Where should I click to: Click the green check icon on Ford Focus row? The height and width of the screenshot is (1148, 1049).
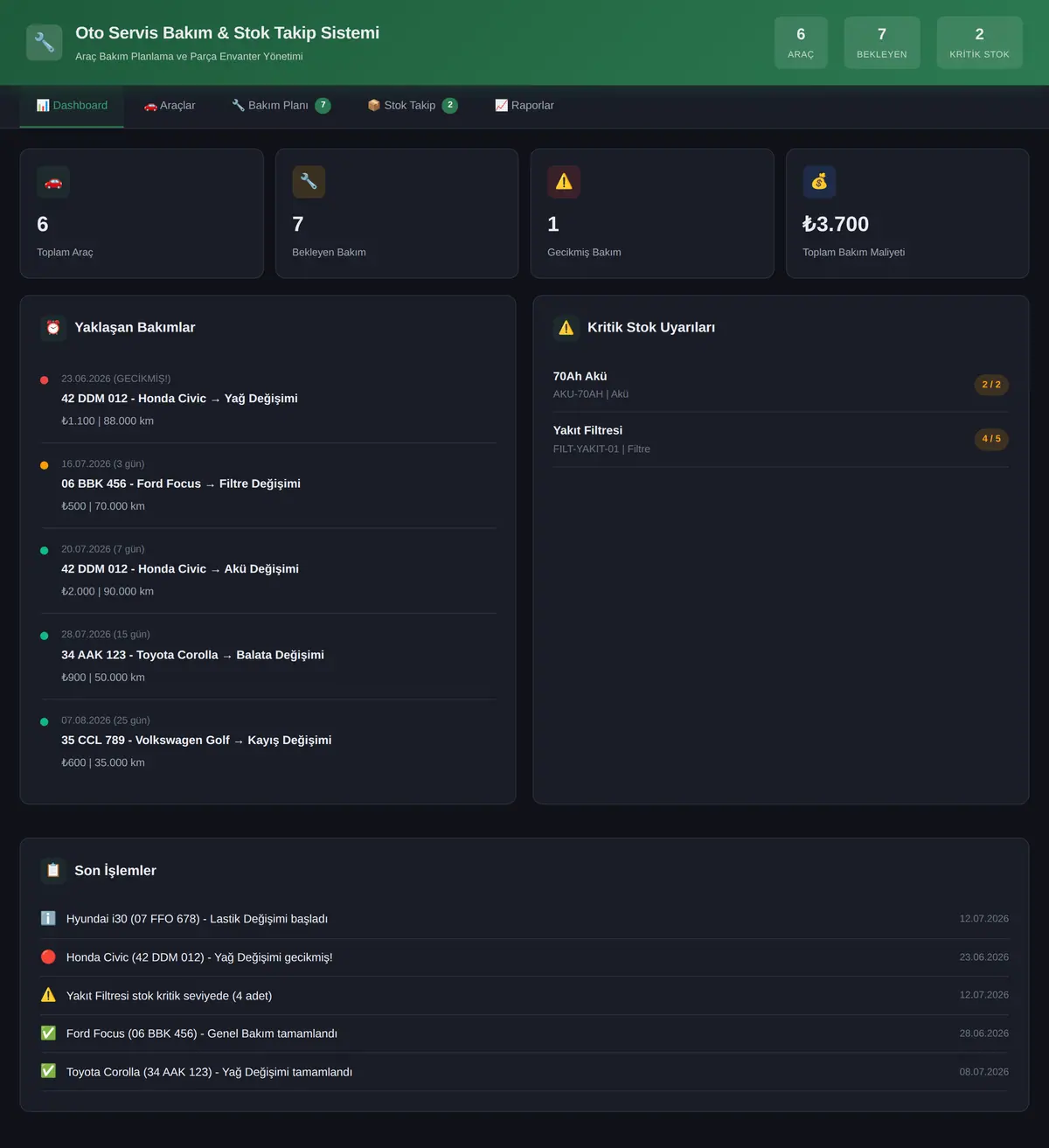(x=48, y=1033)
